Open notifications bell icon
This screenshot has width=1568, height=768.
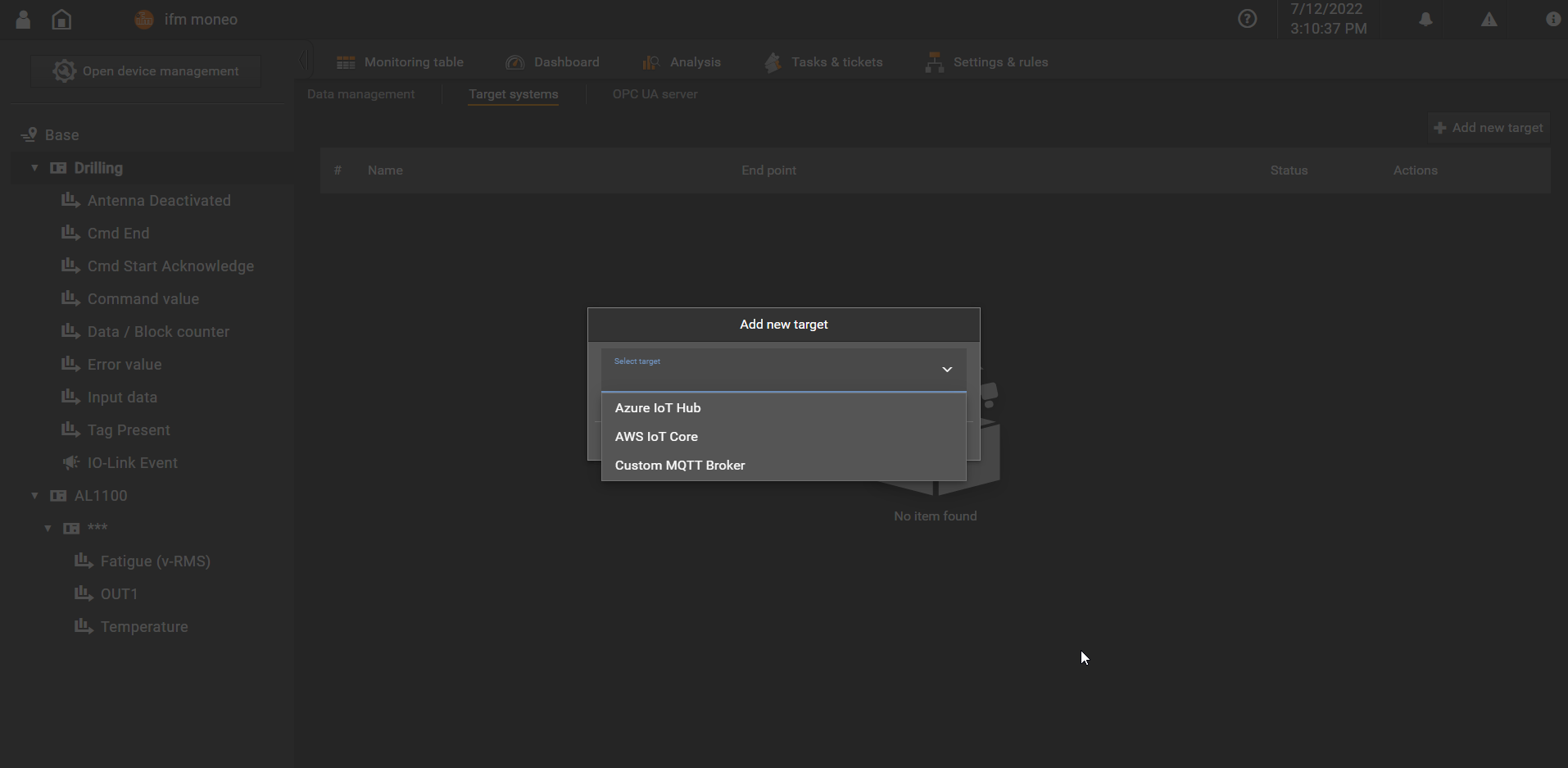(x=1425, y=20)
